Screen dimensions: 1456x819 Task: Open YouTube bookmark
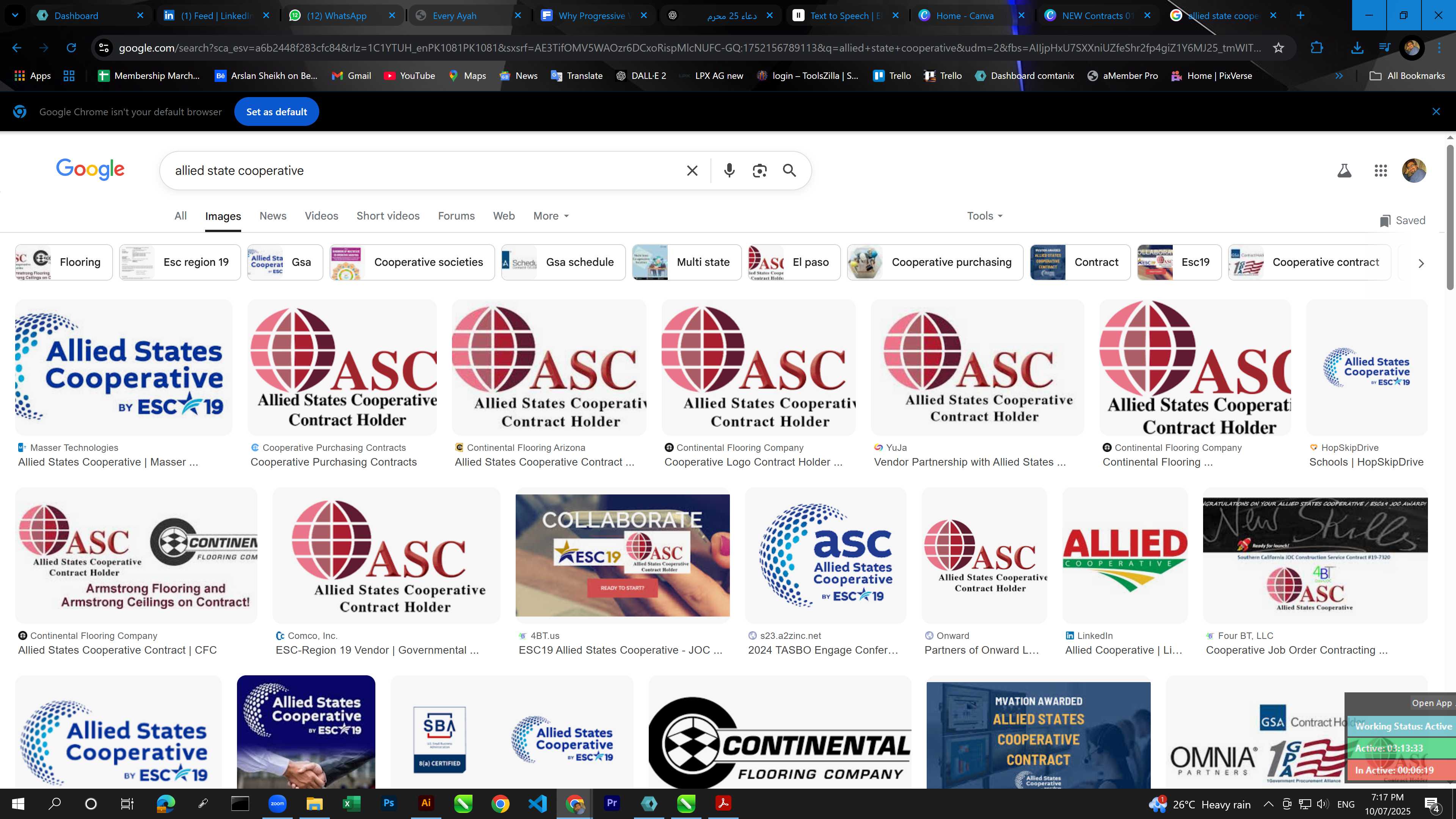point(409,76)
